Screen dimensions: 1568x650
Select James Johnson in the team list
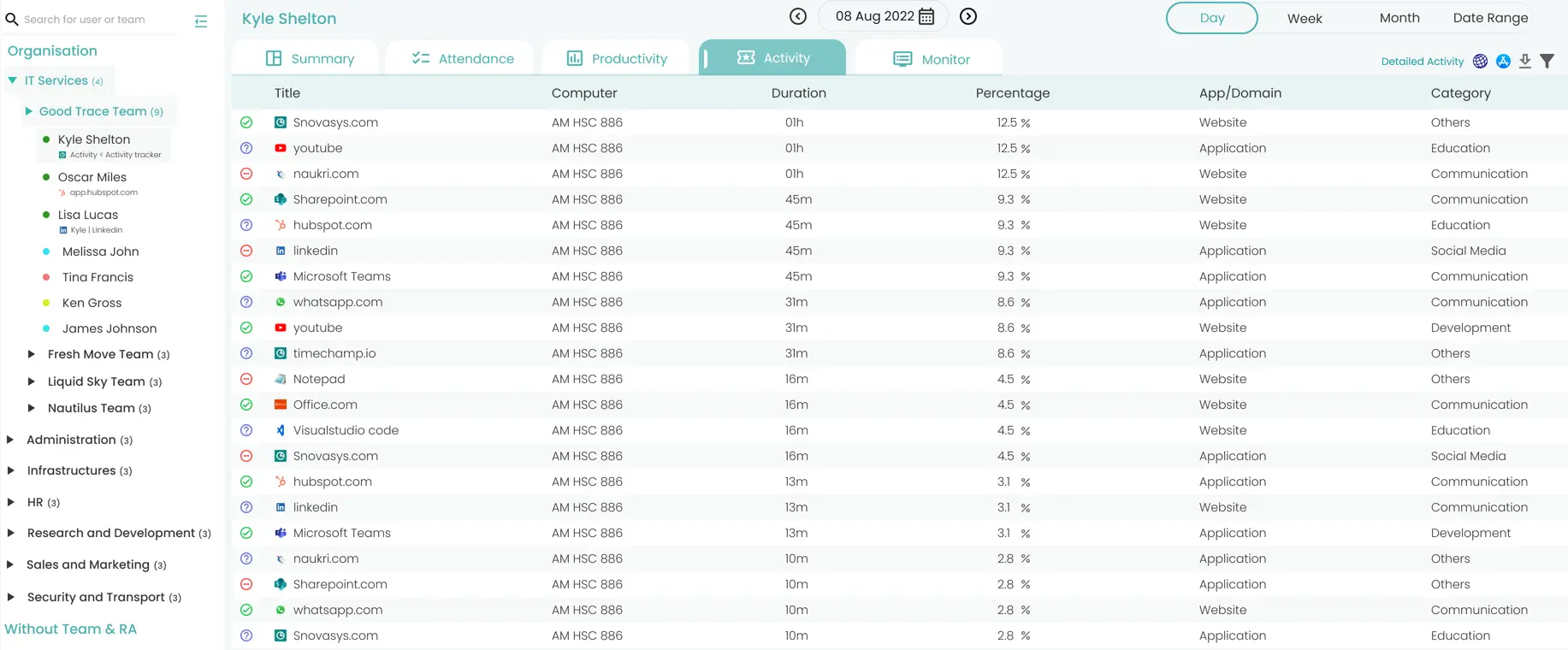click(109, 328)
